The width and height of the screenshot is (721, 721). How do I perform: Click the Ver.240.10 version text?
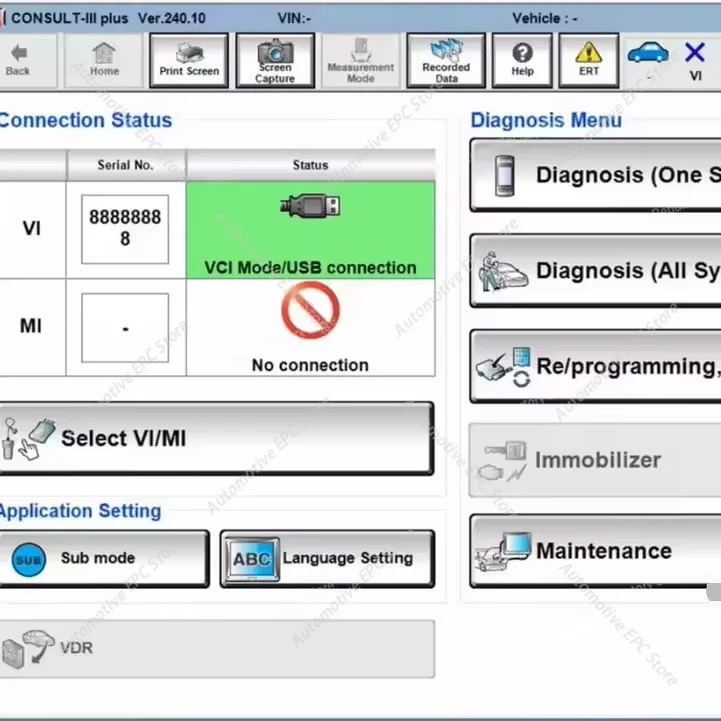pos(172,18)
